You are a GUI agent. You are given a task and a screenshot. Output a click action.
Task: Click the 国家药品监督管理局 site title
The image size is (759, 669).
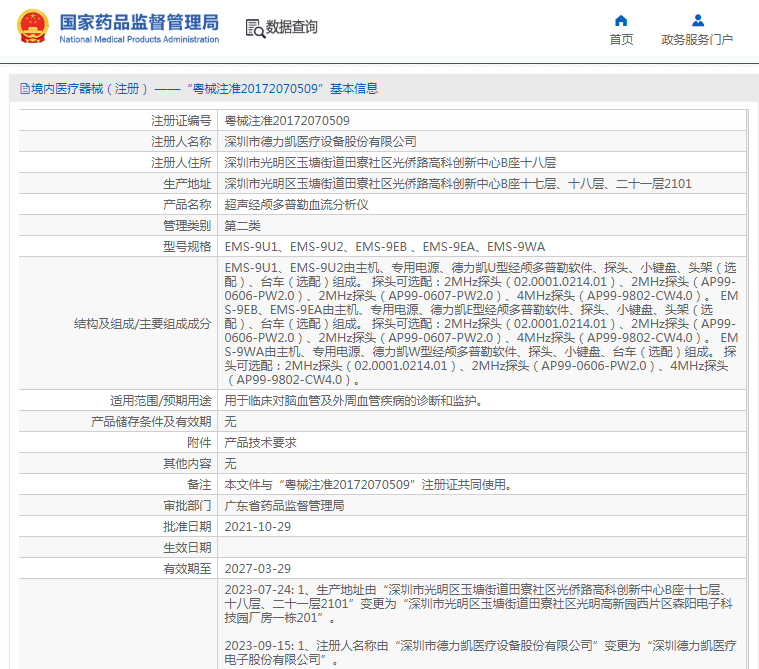tap(138, 21)
